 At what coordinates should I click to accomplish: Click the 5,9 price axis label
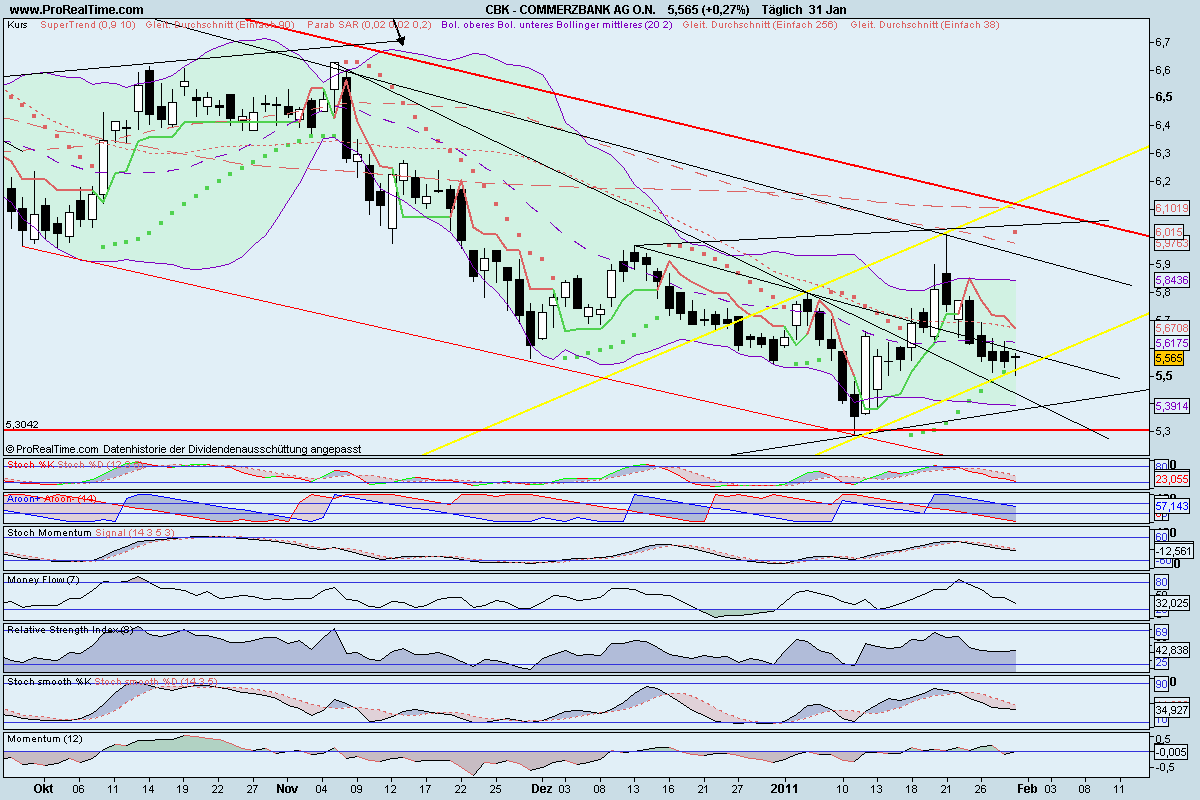click(x=1163, y=264)
